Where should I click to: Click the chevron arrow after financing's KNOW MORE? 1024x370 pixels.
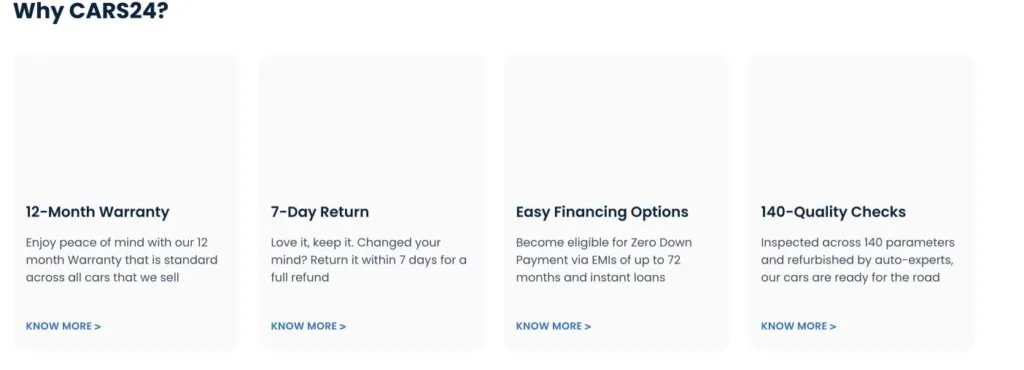pos(588,326)
